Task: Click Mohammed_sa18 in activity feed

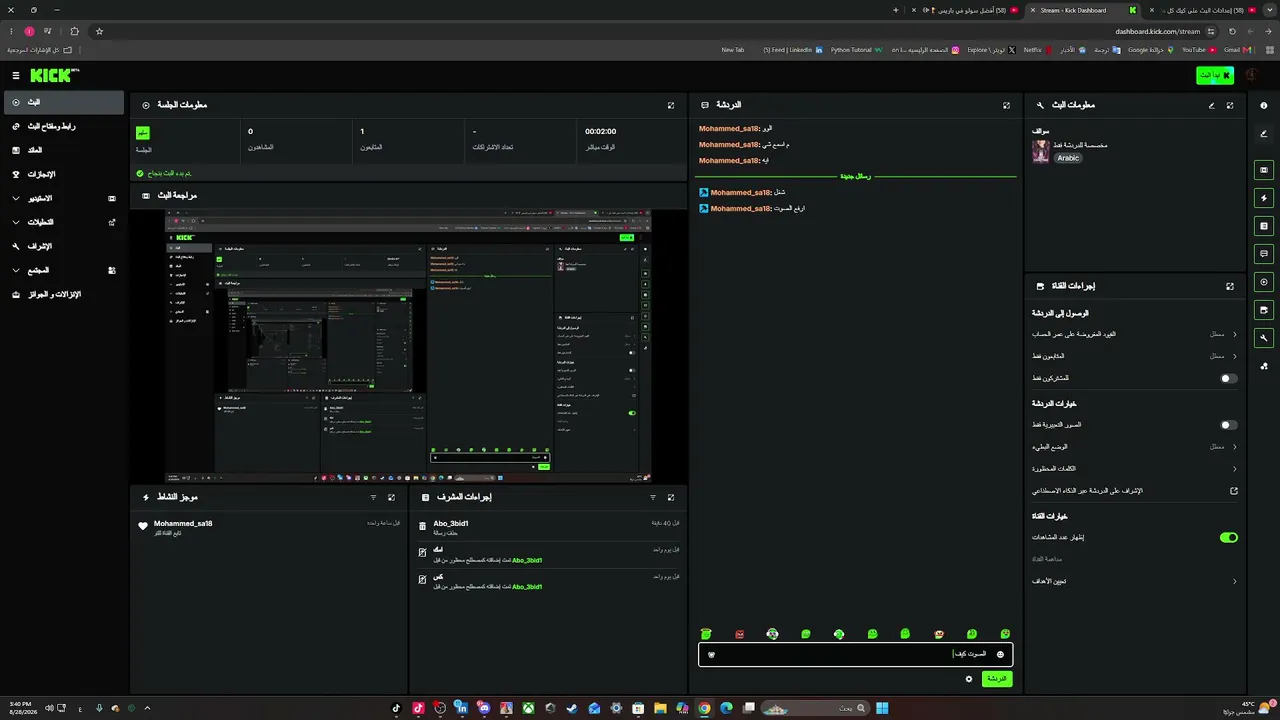Action: pyautogui.click(x=183, y=523)
